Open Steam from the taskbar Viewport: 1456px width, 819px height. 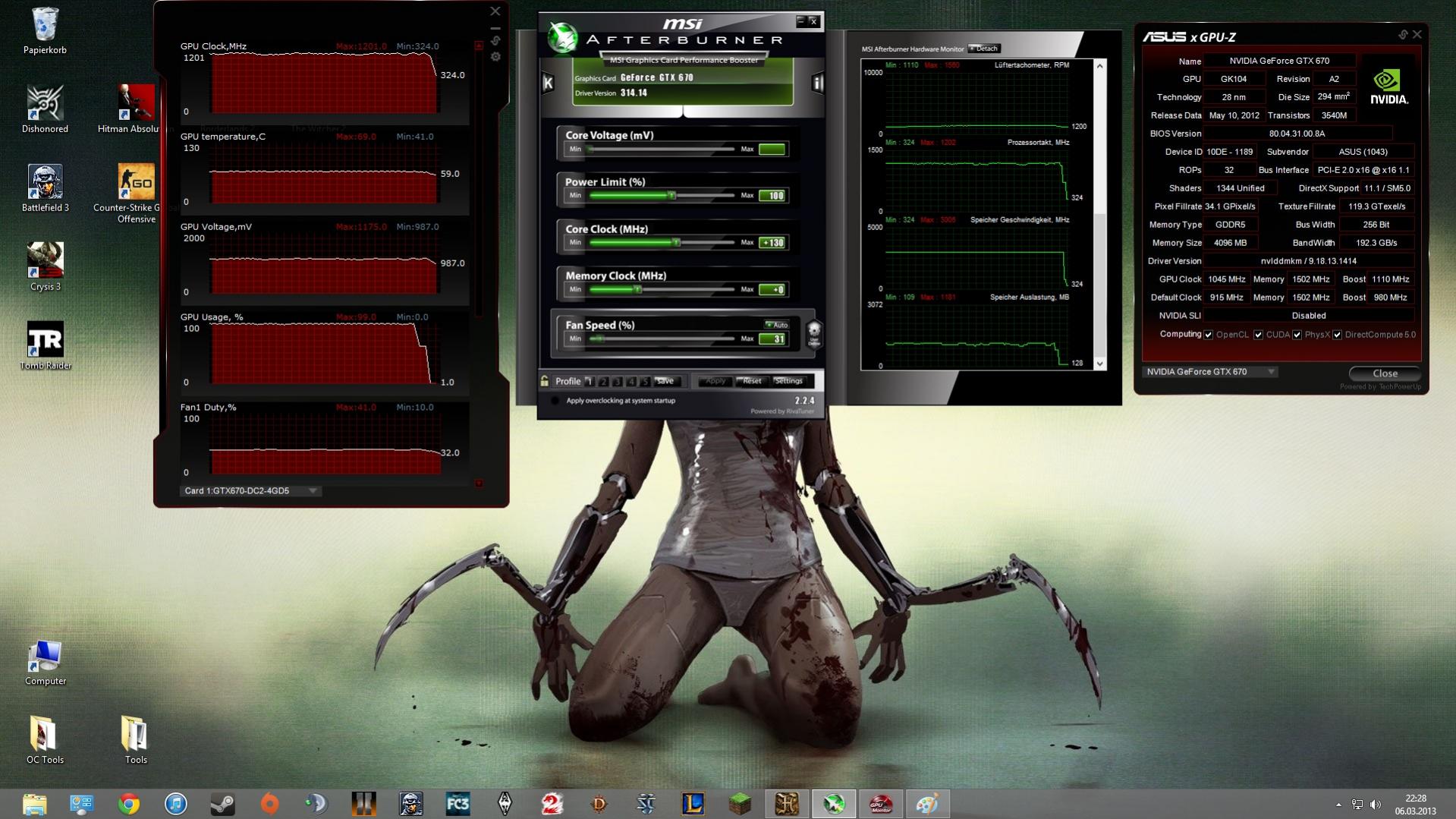[x=222, y=804]
